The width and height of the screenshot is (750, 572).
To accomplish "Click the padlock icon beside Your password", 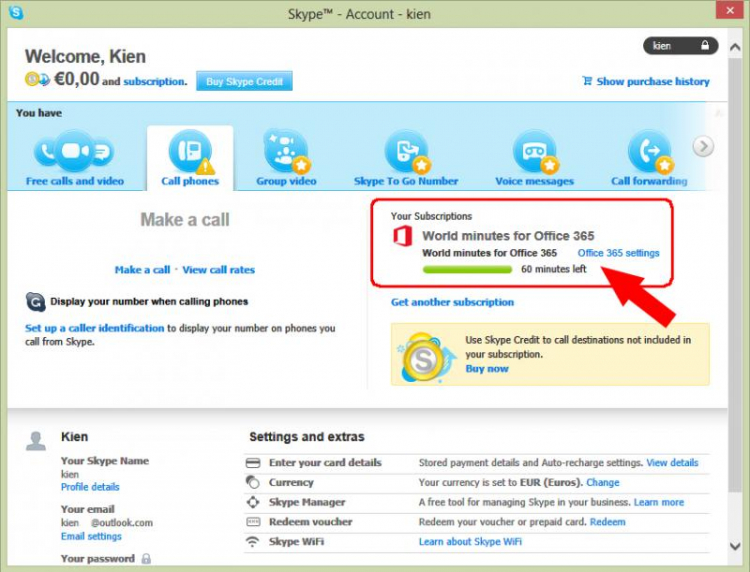I will (x=146, y=559).
